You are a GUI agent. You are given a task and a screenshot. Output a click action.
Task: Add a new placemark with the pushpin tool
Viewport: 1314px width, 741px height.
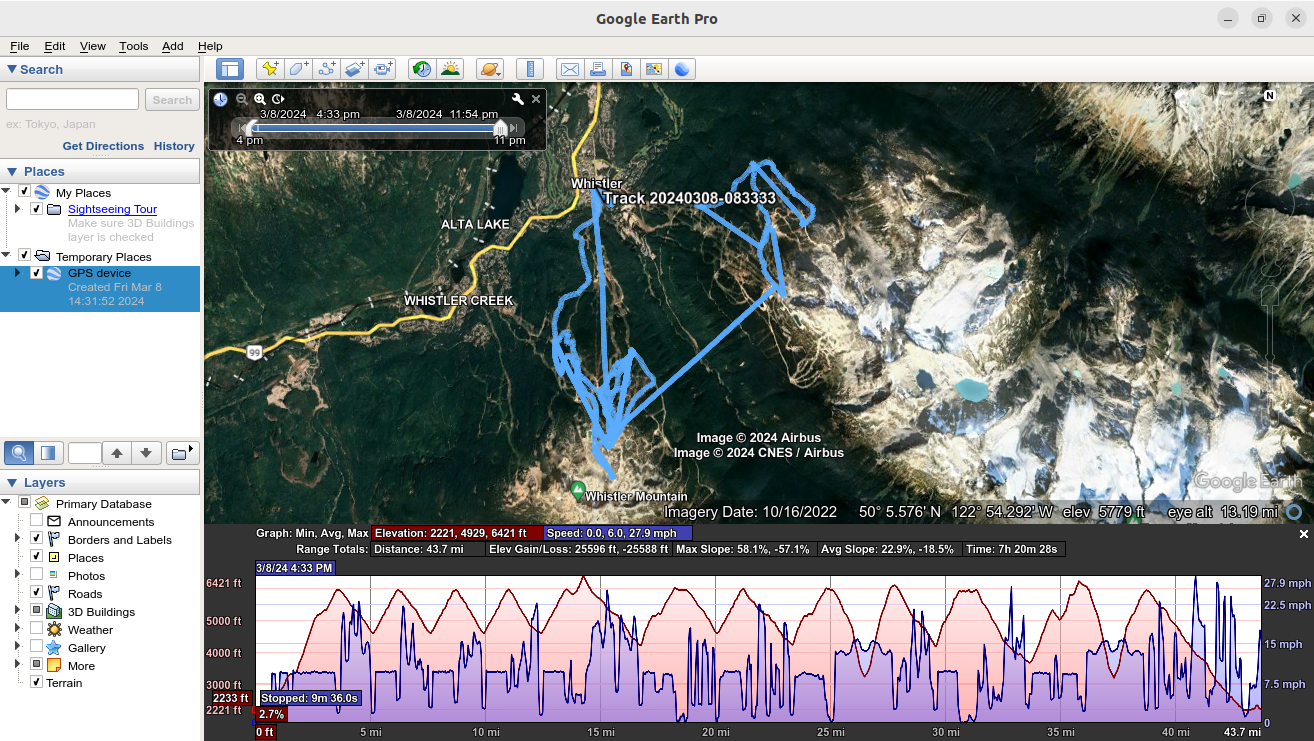pyautogui.click(x=269, y=69)
